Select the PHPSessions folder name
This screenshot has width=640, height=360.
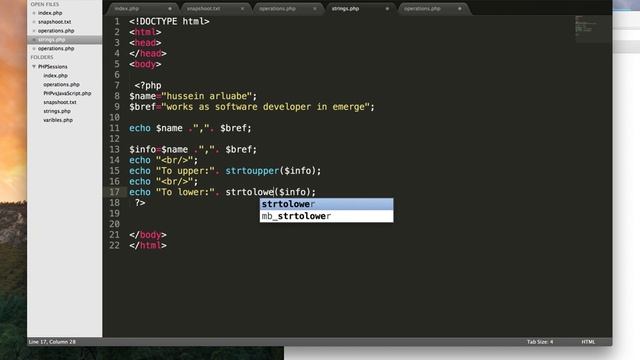pos(53,67)
